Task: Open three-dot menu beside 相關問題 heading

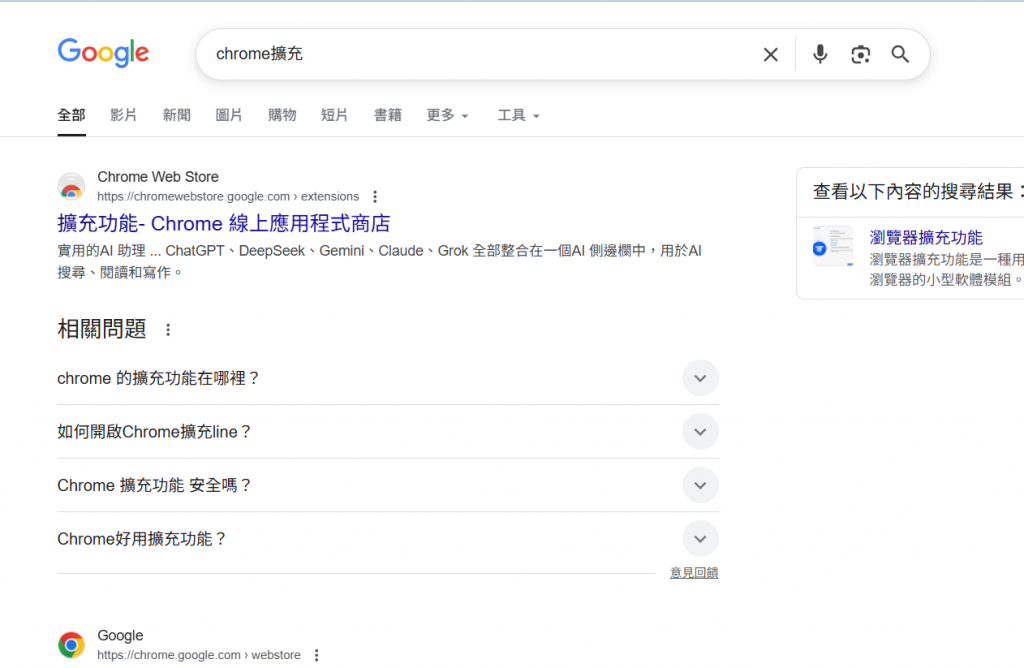Action: click(168, 330)
